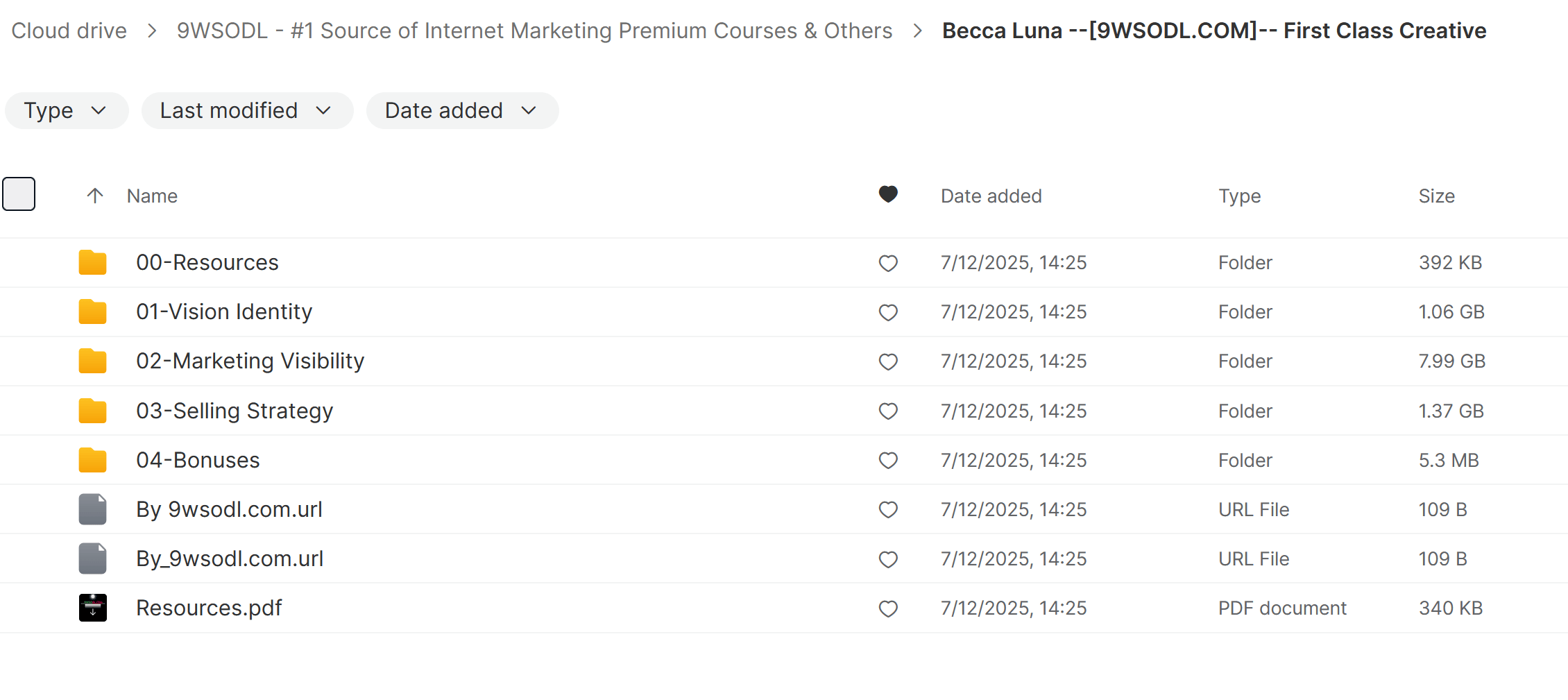The width and height of the screenshot is (1568, 700).
Task: Click the By_9wsodl.com.url file icon
Action: click(x=92, y=558)
